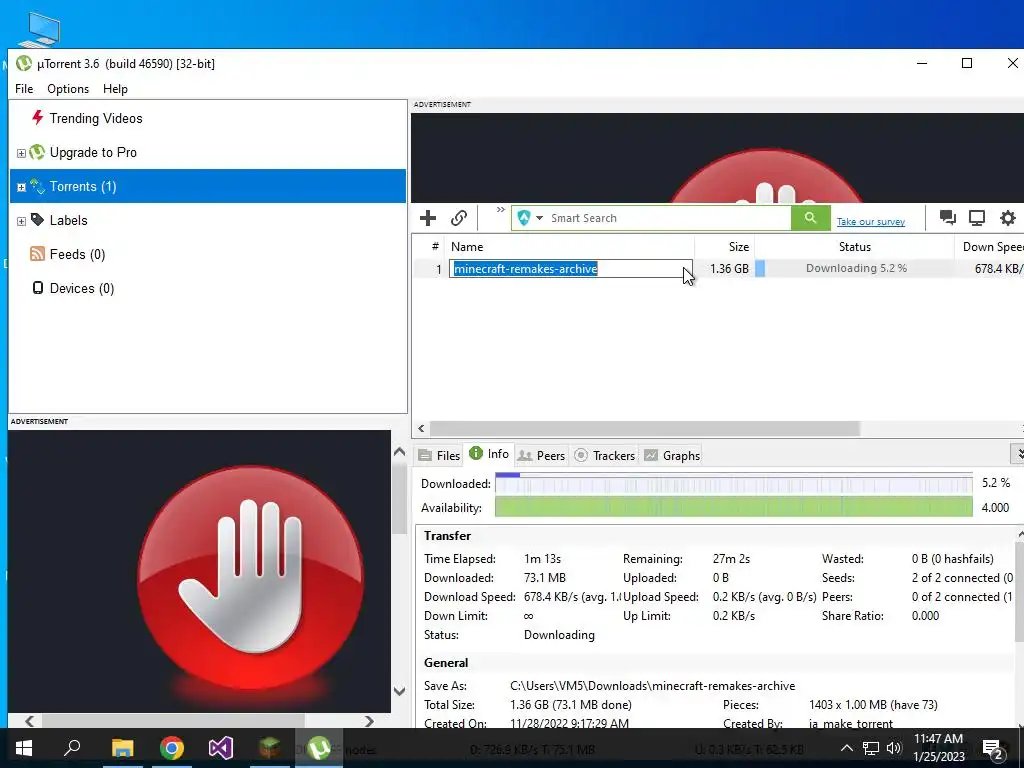Expand the toolbar overflow chevron
Viewport: 1024px width, 768px height.
click(501, 210)
